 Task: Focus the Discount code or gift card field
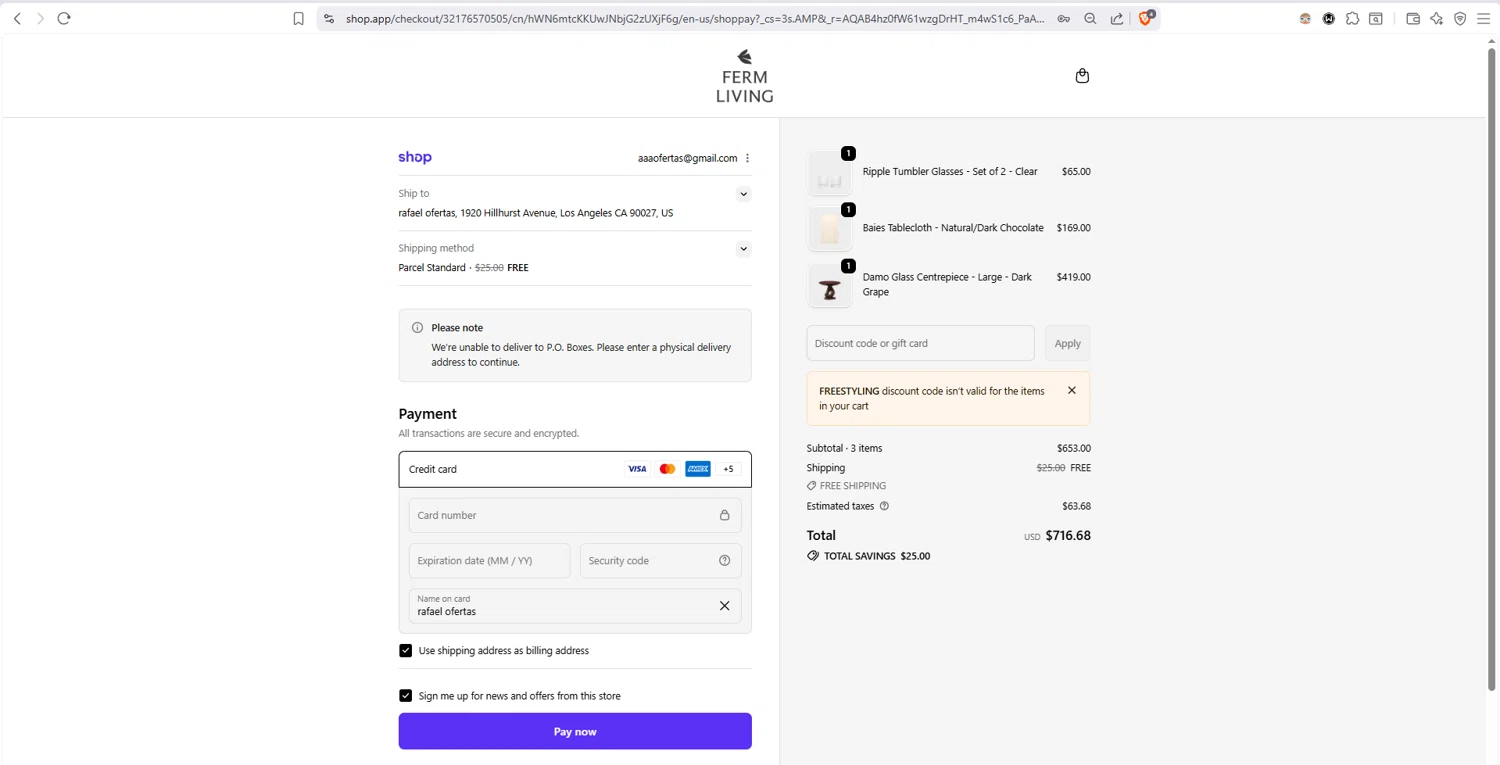pyautogui.click(x=920, y=343)
